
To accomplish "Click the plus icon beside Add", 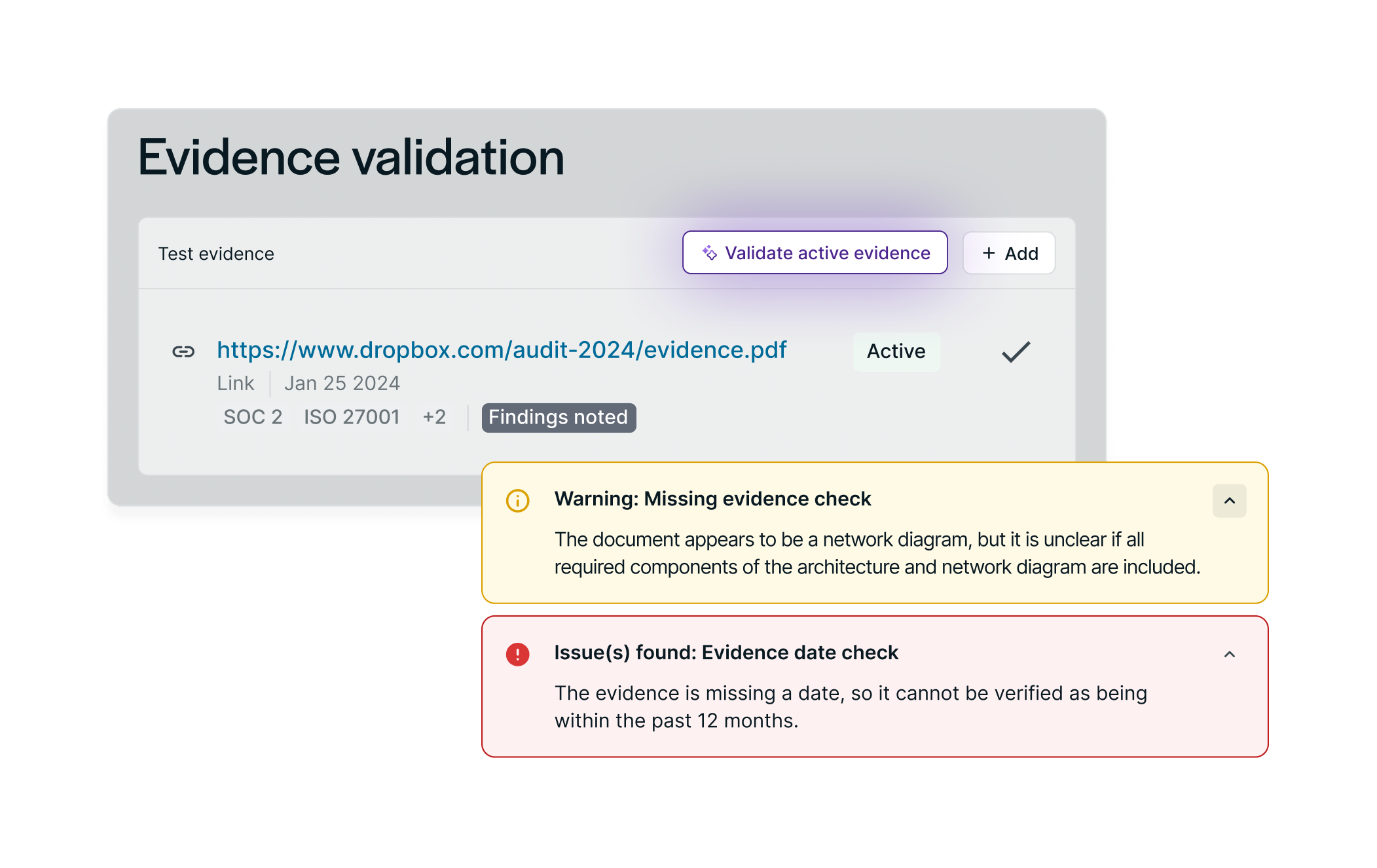I will [989, 253].
